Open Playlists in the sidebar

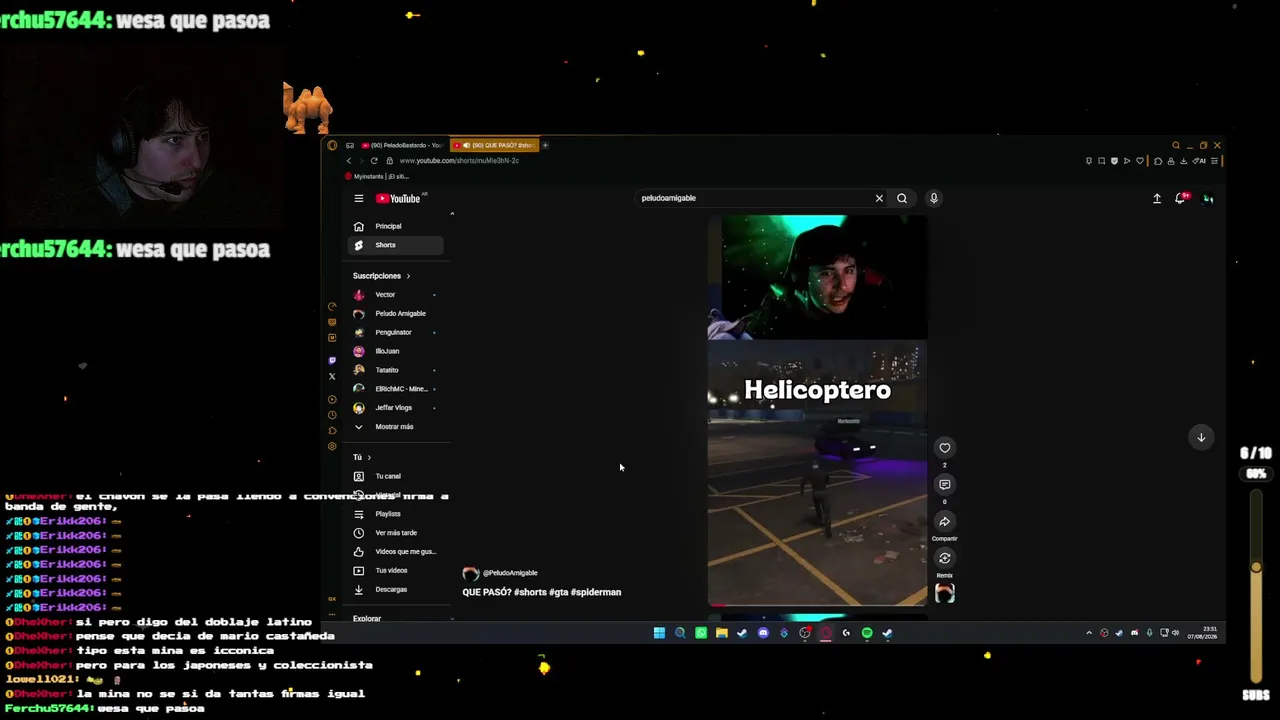click(x=395, y=514)
